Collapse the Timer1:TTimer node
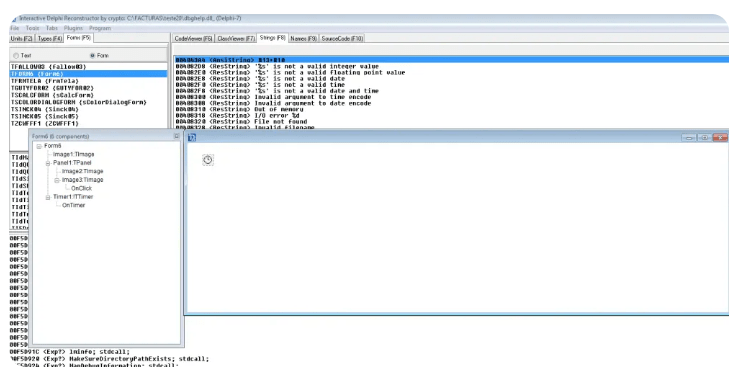 pos(48,197)
